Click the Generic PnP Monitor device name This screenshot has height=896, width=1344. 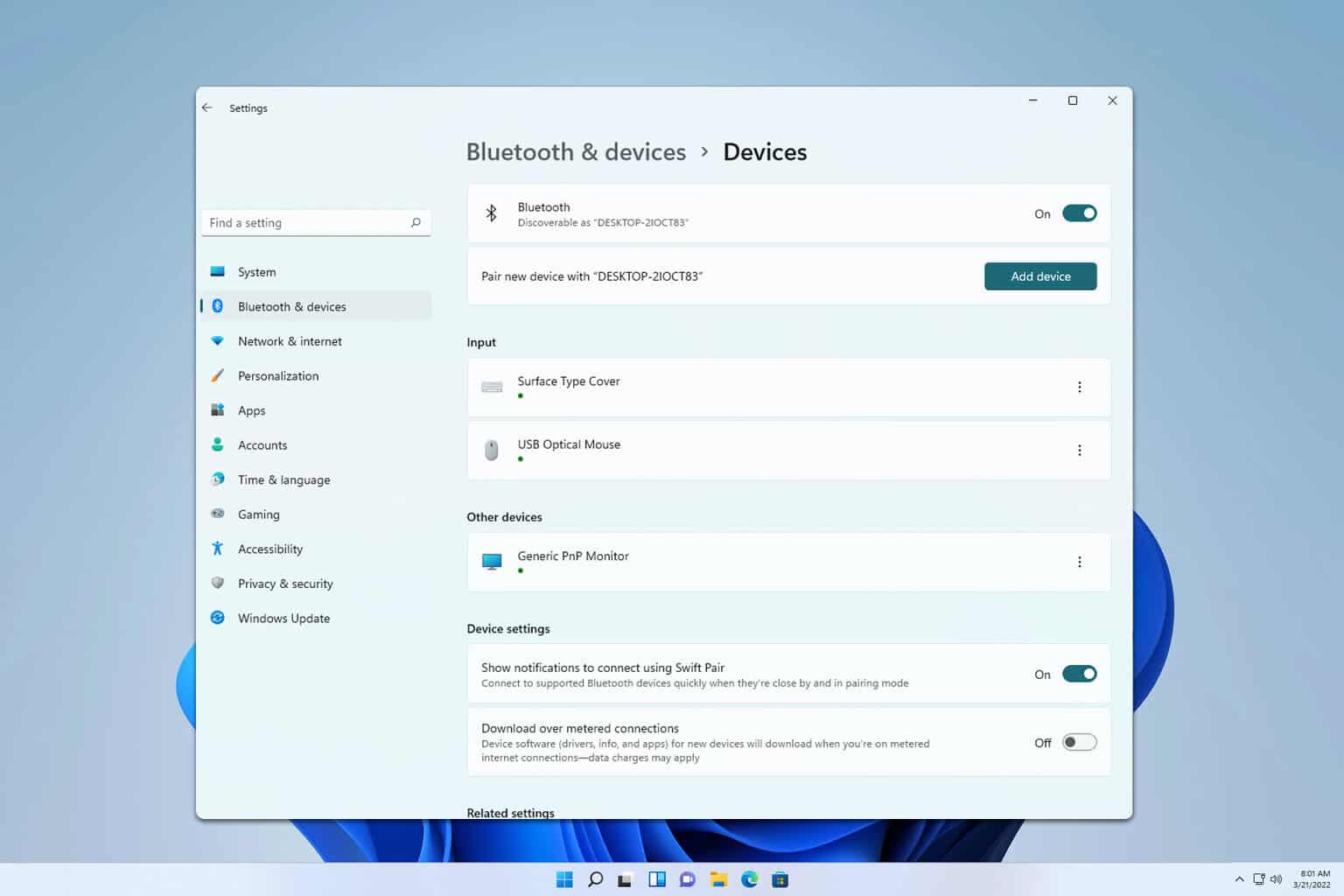coord(573,556)
